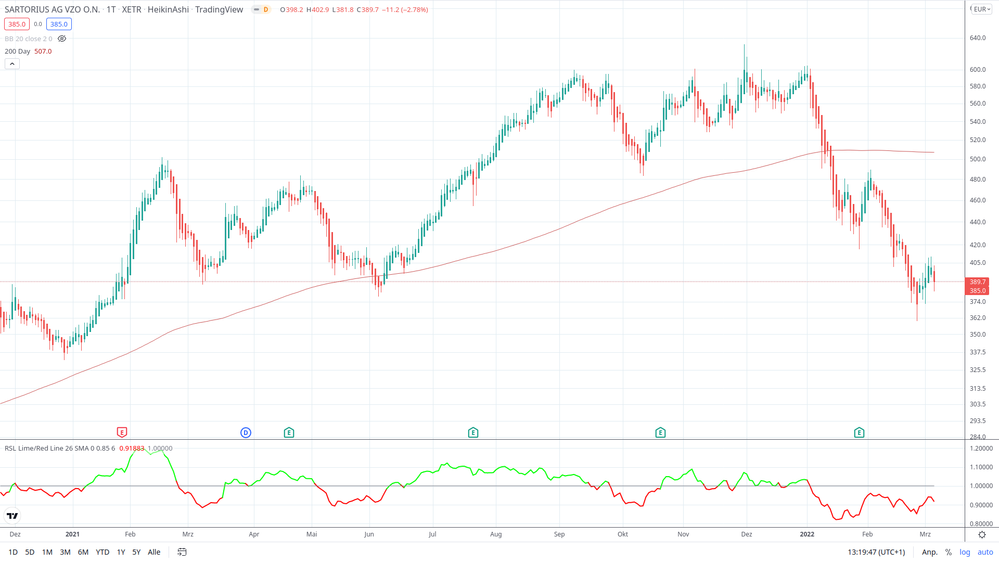Screen dimensions: 999x562
Task: Click the blue 385.0 buy price button
Action: tap(59, 24)
